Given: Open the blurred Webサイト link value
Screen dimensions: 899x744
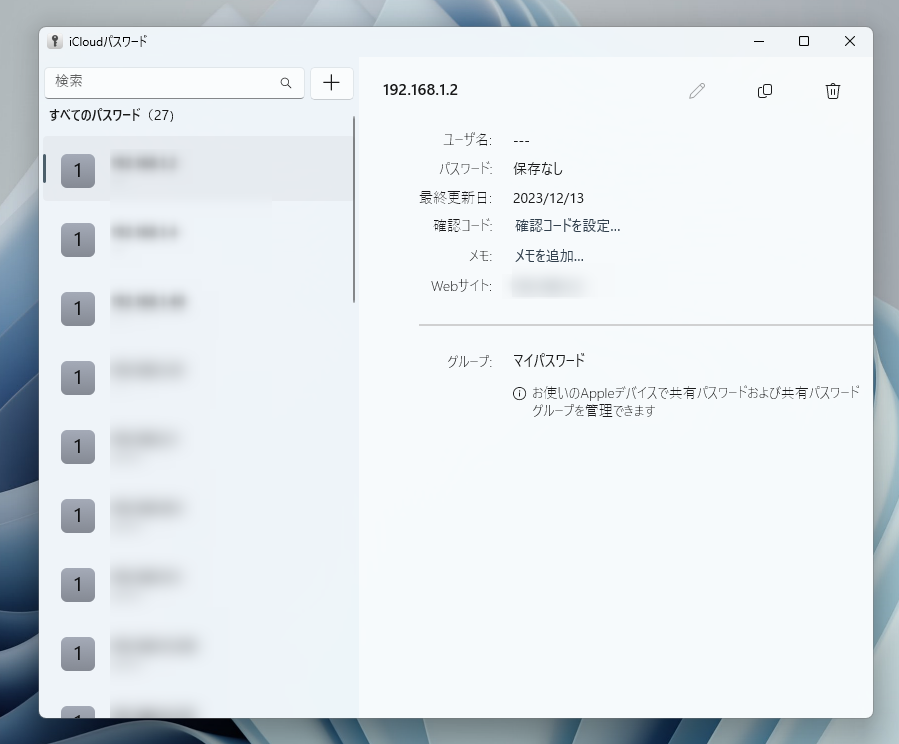Looking at the screenshot, I should click(549, 285).
